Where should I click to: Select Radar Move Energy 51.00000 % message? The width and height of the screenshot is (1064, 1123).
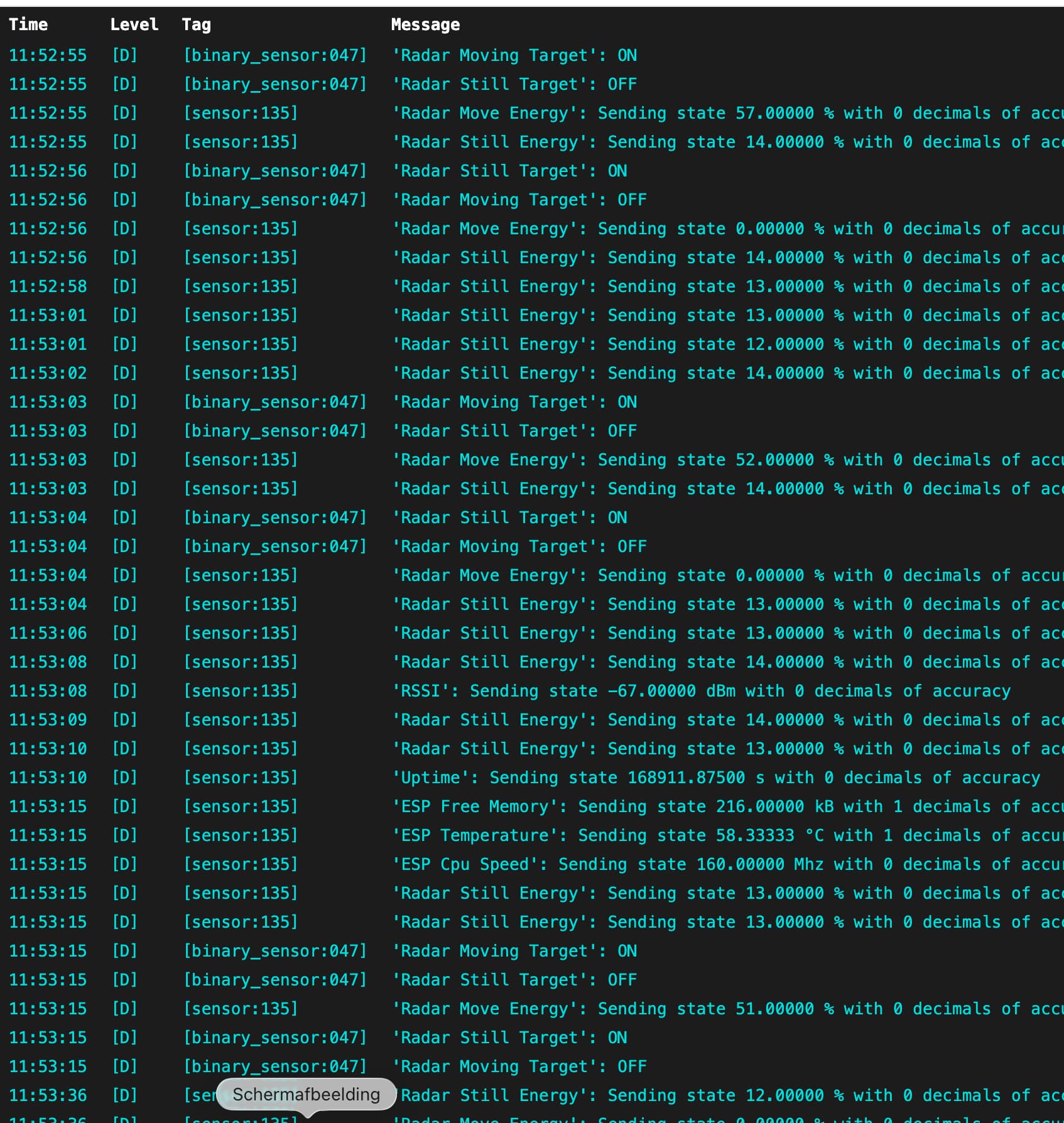pyautogui.click(x=727, y=1009)
